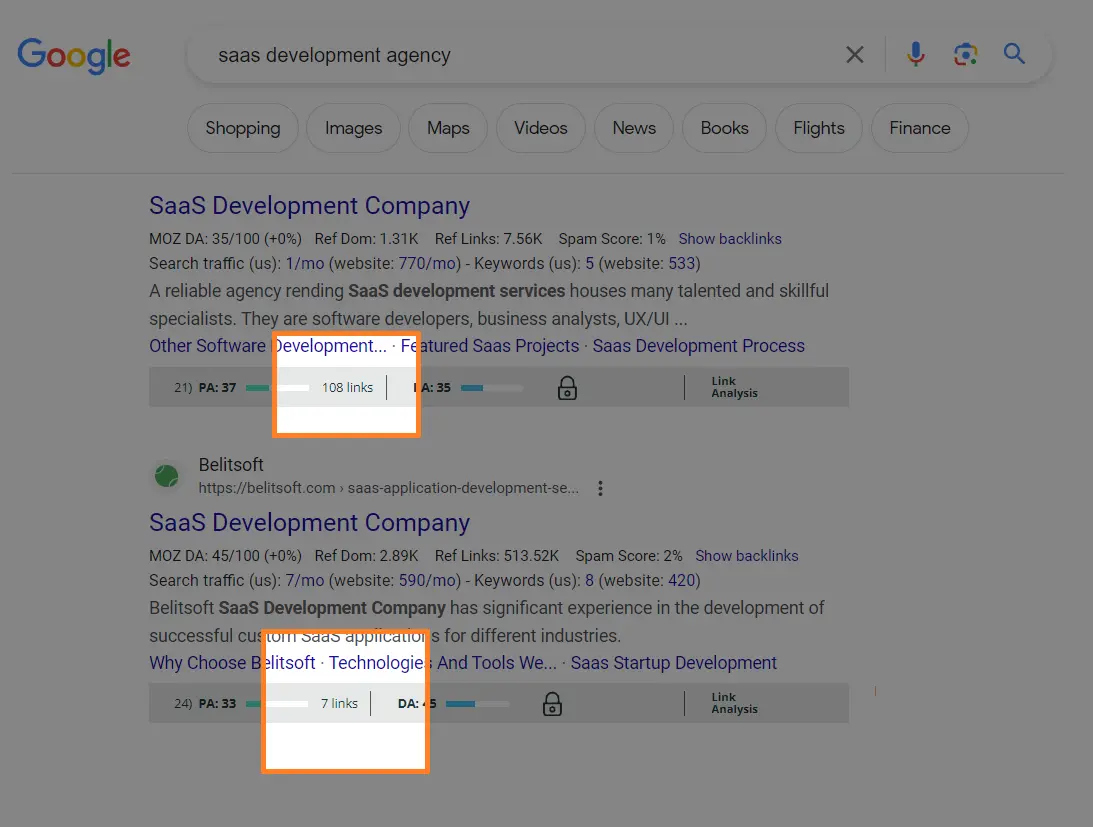Open the Maps results tab
The width and height of the screenshot is (1093, 827).
pyautogui.click(x=448, y=128)
